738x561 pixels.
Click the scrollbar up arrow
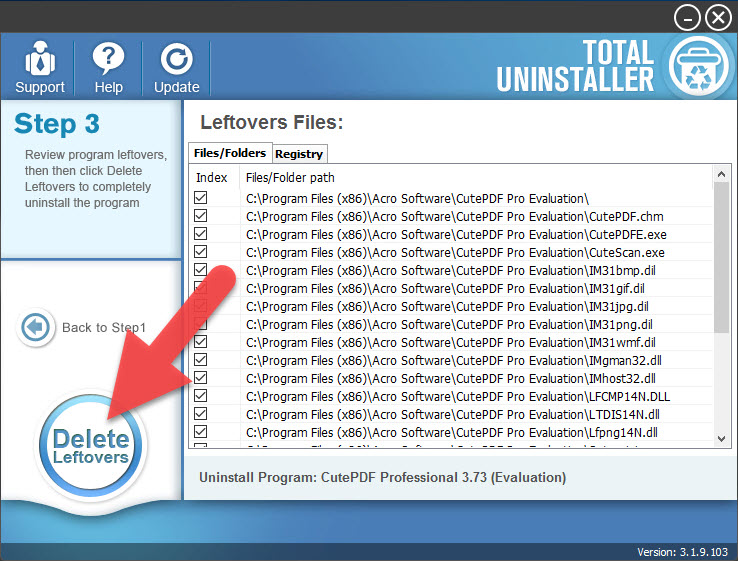click(x=721, y=174)
